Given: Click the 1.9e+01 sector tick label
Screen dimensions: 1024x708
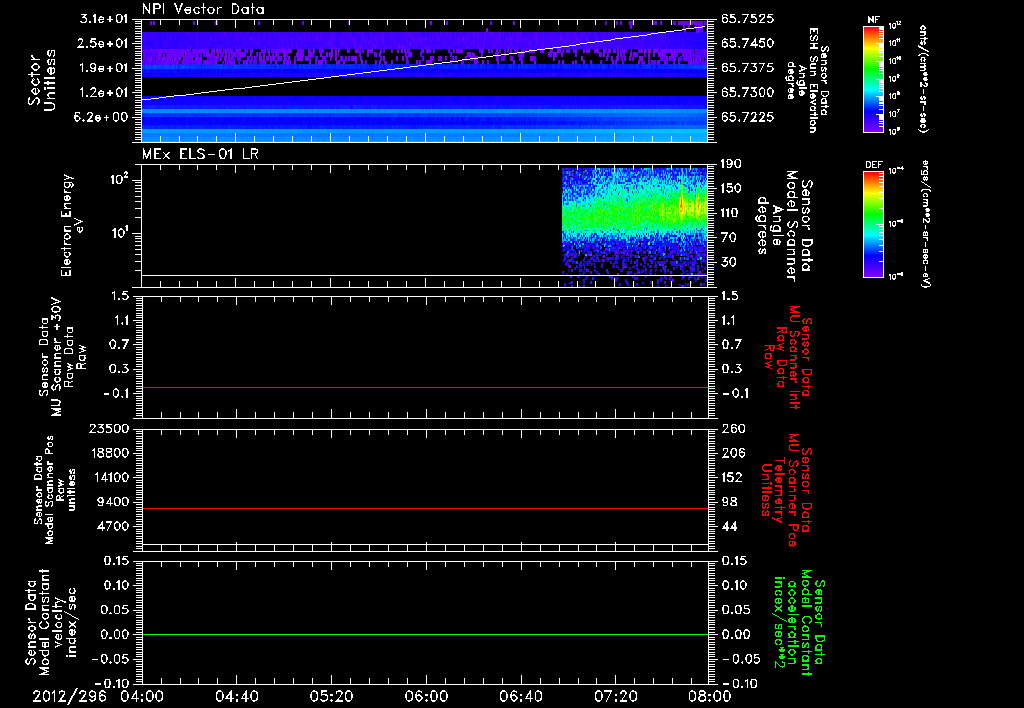Looking at the screenshot, I should coord(103,68).
